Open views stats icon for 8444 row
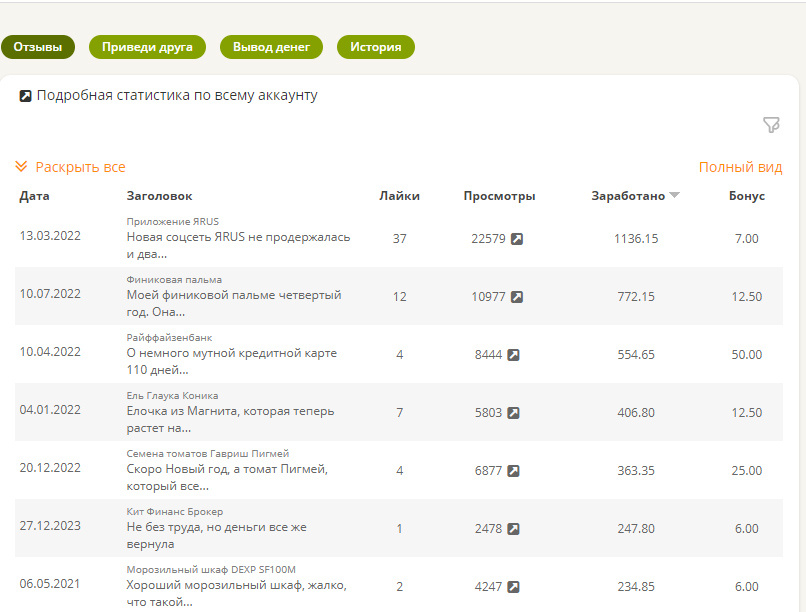The width and height of the screenshot is (806, 612). point(513,355)
